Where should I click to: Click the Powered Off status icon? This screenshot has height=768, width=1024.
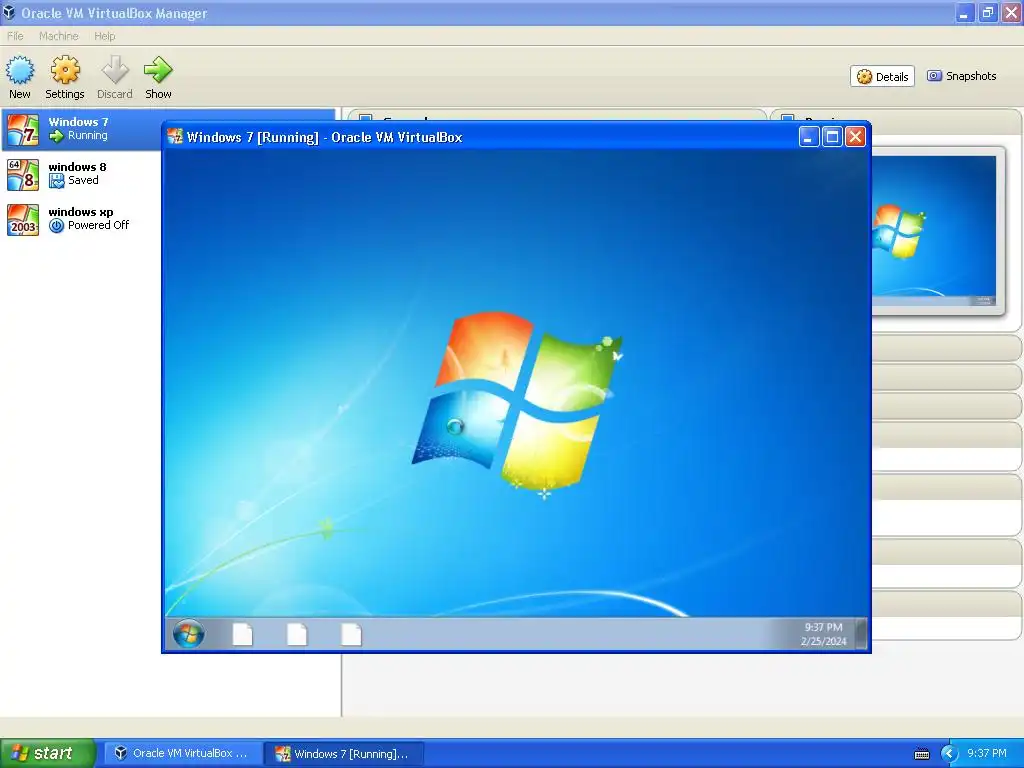(x=56, y=226)
